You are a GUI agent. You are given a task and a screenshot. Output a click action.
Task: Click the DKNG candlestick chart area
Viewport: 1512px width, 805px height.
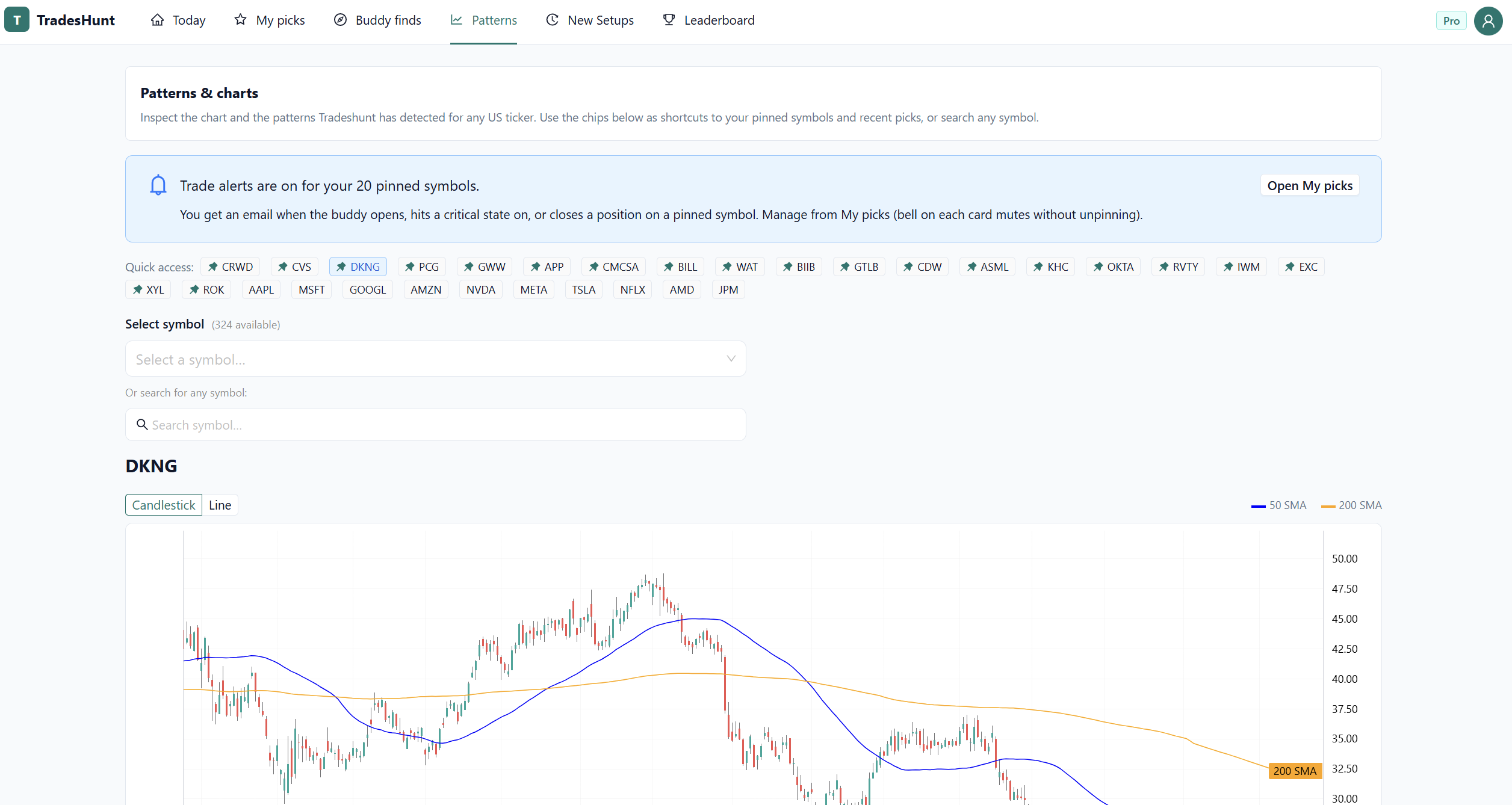pyautogui.click(x=752, y=665)
